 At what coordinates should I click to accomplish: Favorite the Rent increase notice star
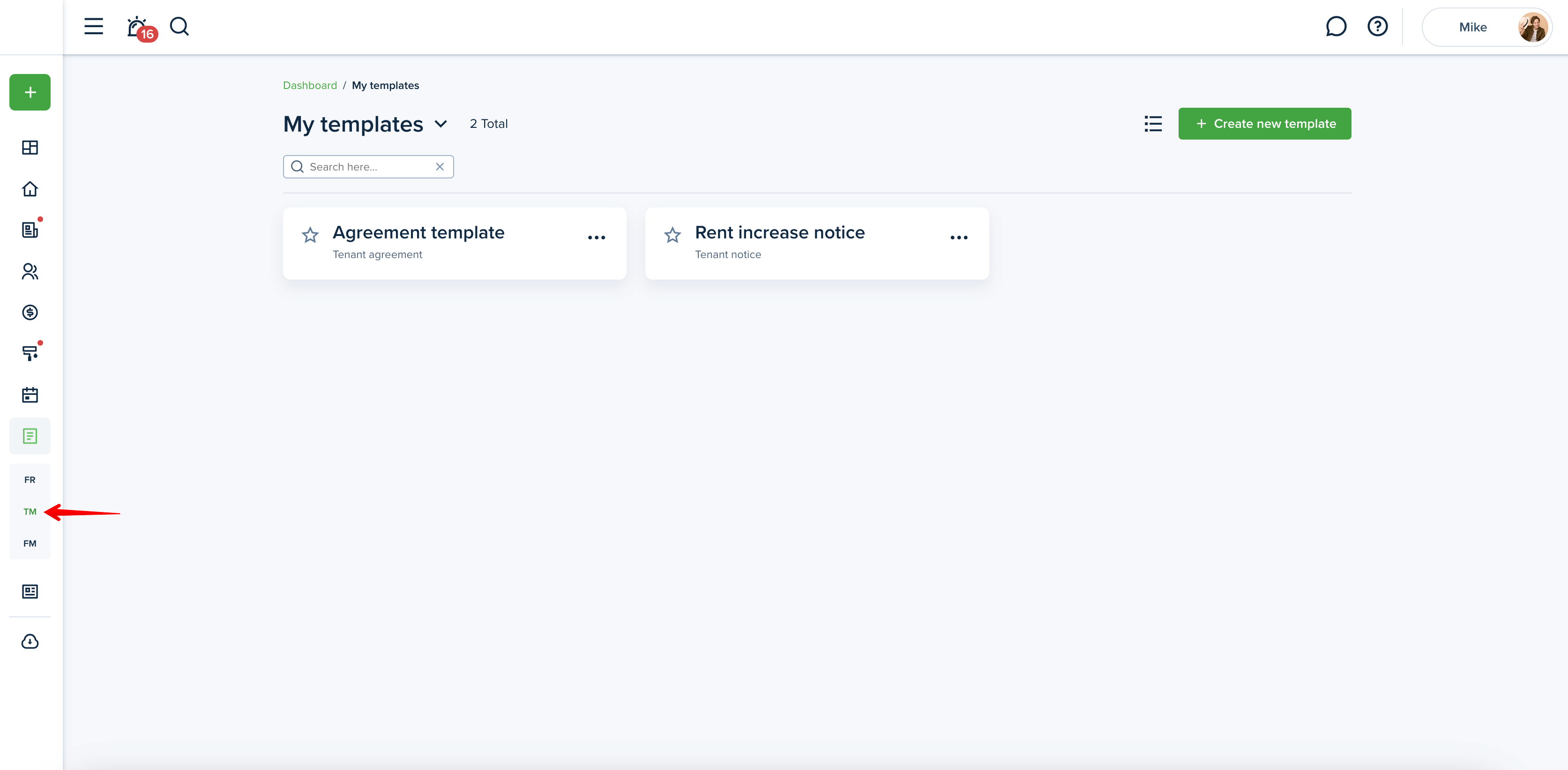coord(672,235)
